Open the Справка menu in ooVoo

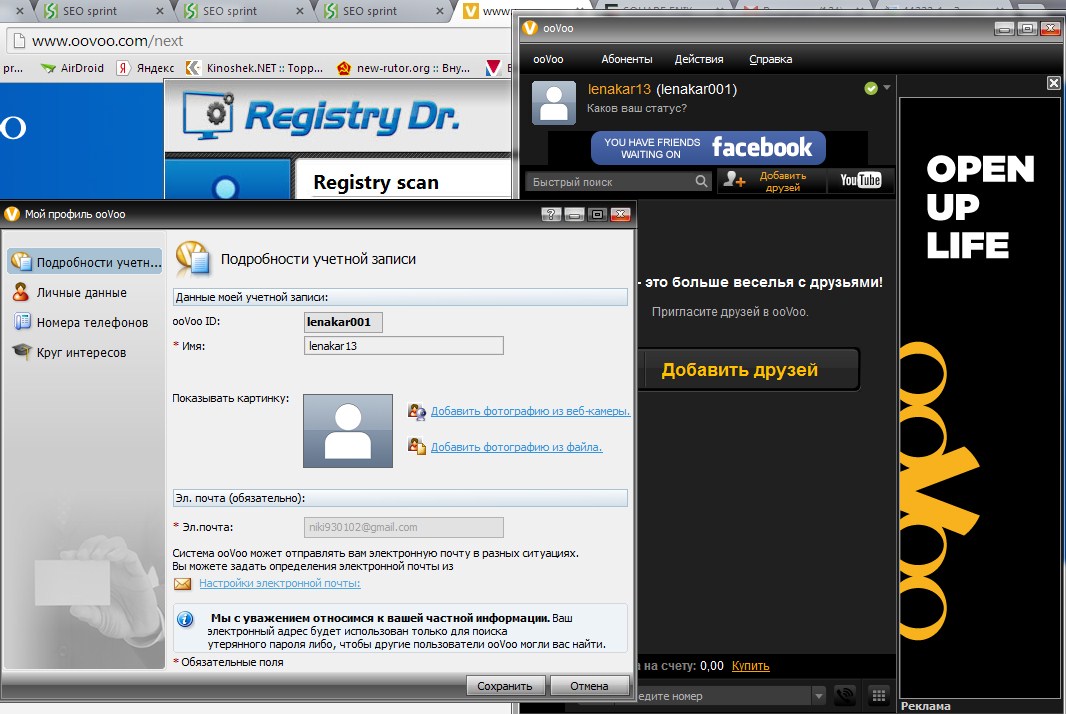point(770,59)
